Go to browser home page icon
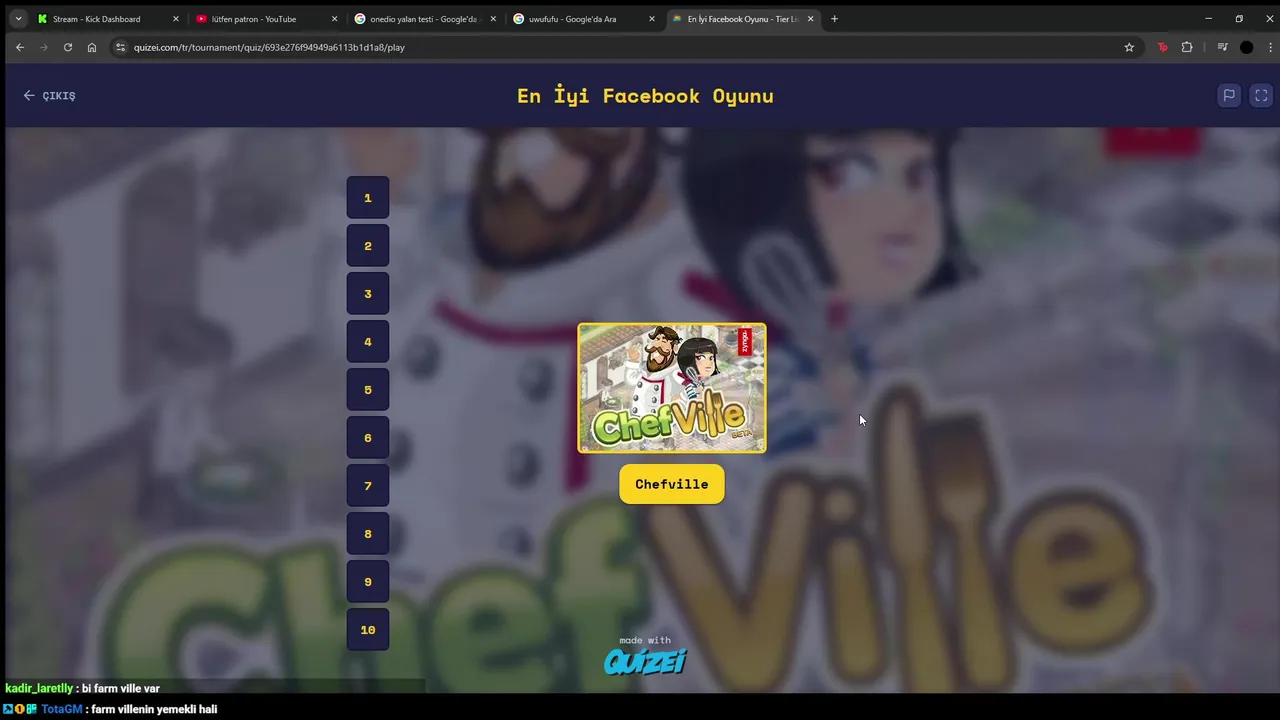The width and height of the screenshot is (1280, 720). click(x=92, y=47)
